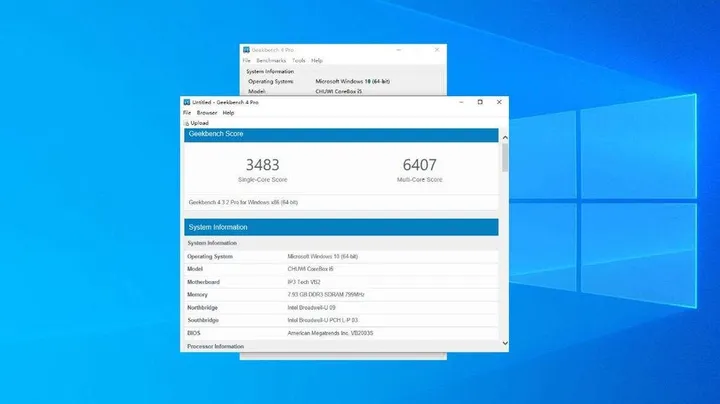Open the Browser menu
Image resolution: width=720 pixels, height=404 pixels.
coord(206,113)
